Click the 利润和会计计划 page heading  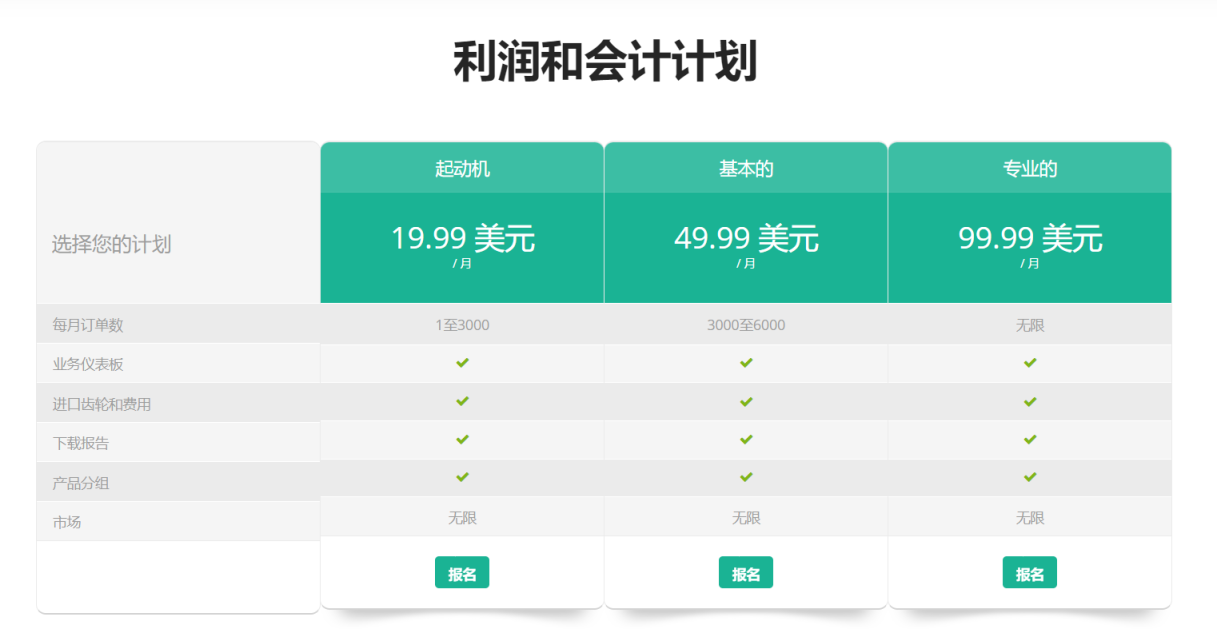click(605, 62)
